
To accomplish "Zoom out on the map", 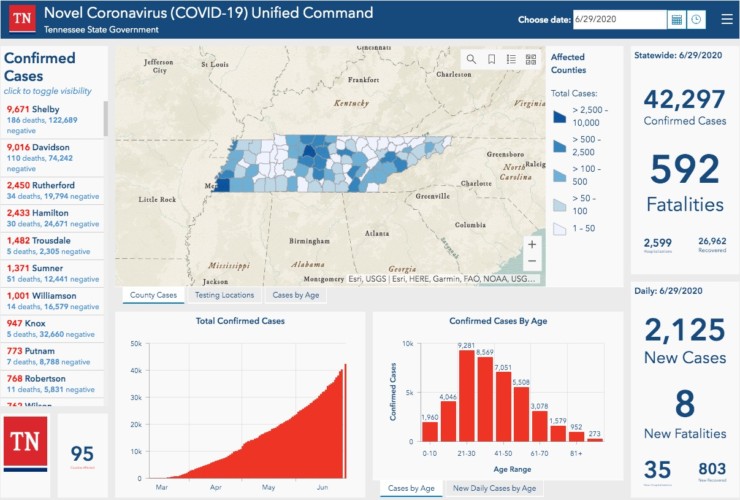I will pos(531,261).
